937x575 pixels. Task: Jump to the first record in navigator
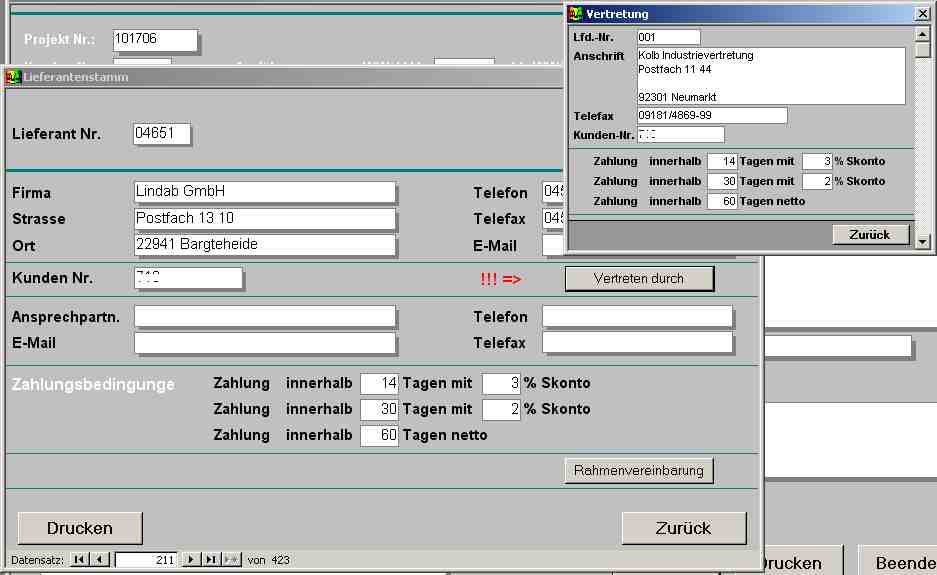(80, 560)
